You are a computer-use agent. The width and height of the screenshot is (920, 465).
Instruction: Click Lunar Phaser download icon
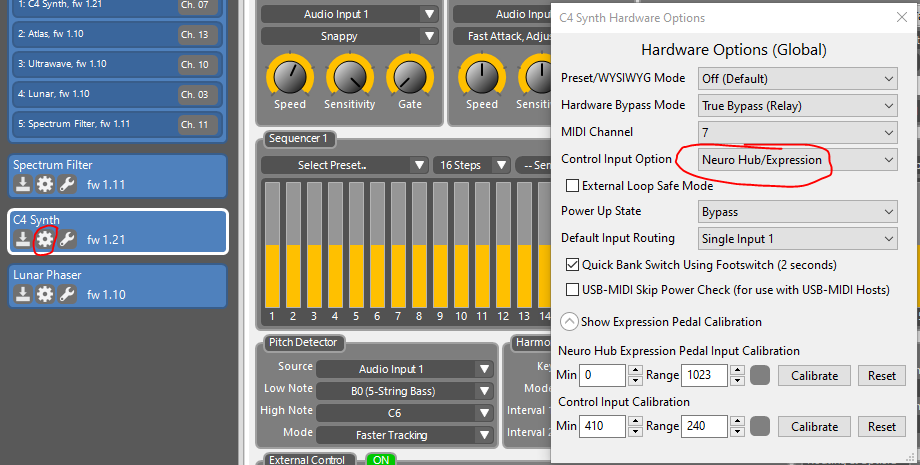point(23,294)
